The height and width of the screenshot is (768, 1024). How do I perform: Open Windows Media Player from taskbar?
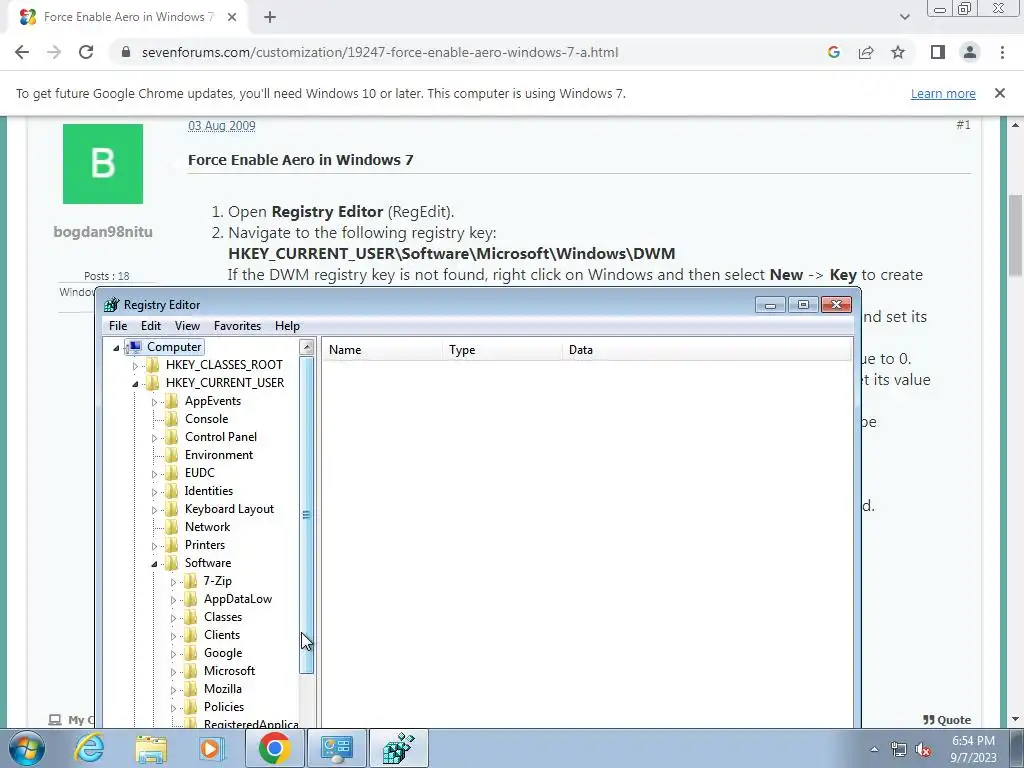(212, 748)
